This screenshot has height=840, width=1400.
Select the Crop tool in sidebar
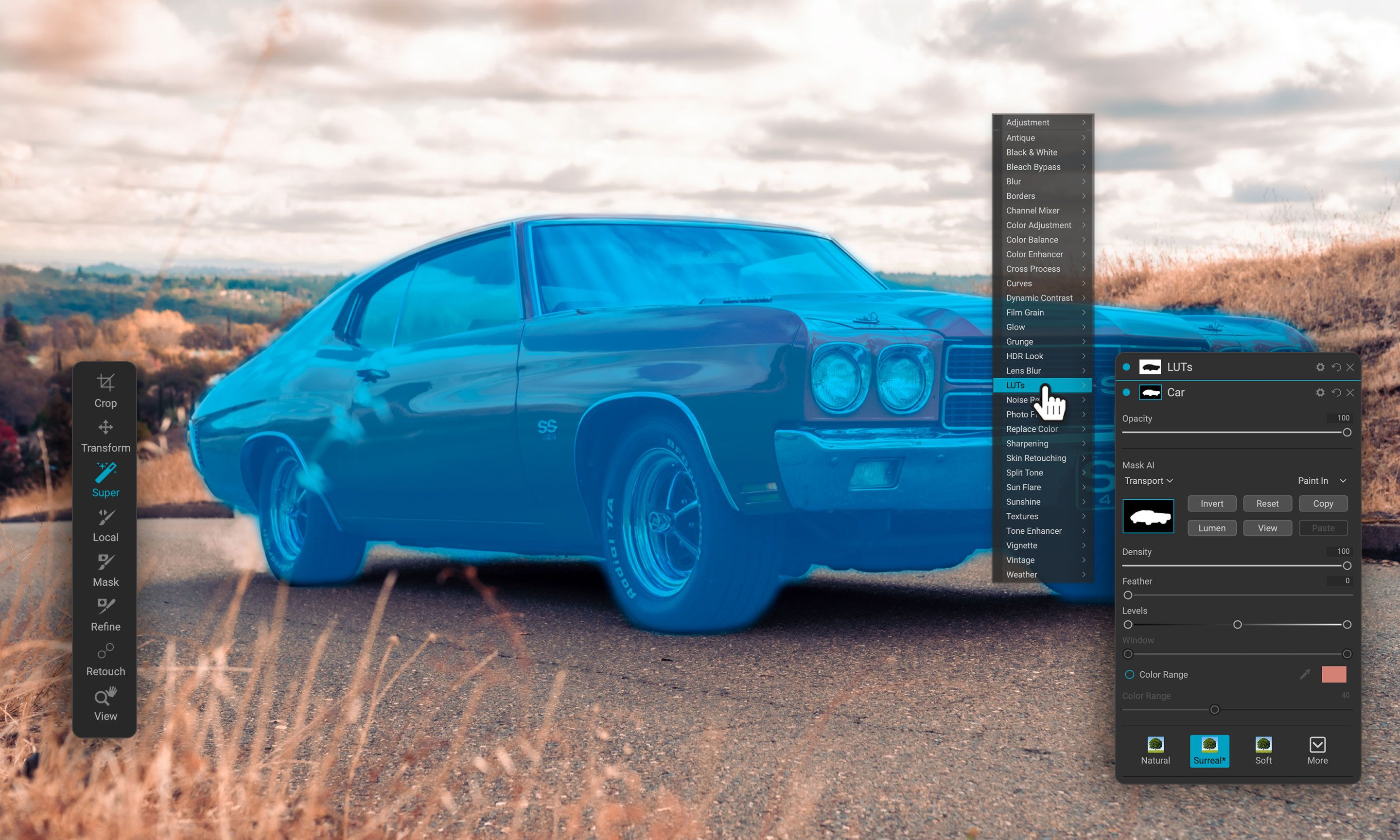tap(104, 390)
